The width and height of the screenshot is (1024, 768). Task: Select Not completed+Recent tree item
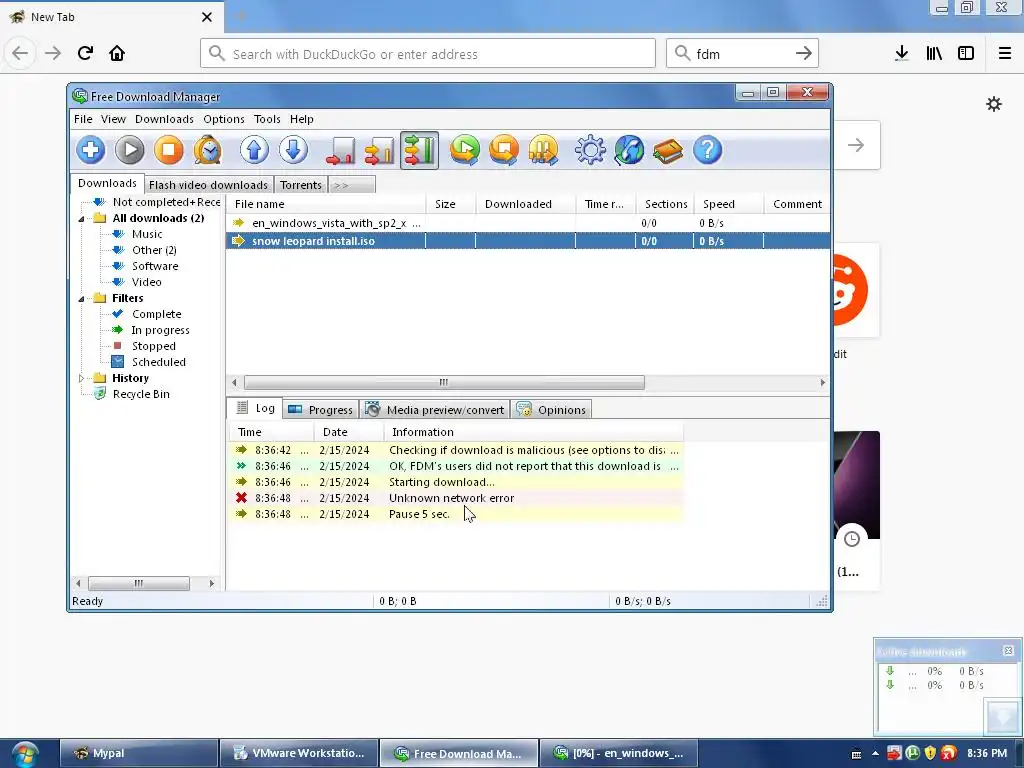pyautogui.click(x=157, y=202)
